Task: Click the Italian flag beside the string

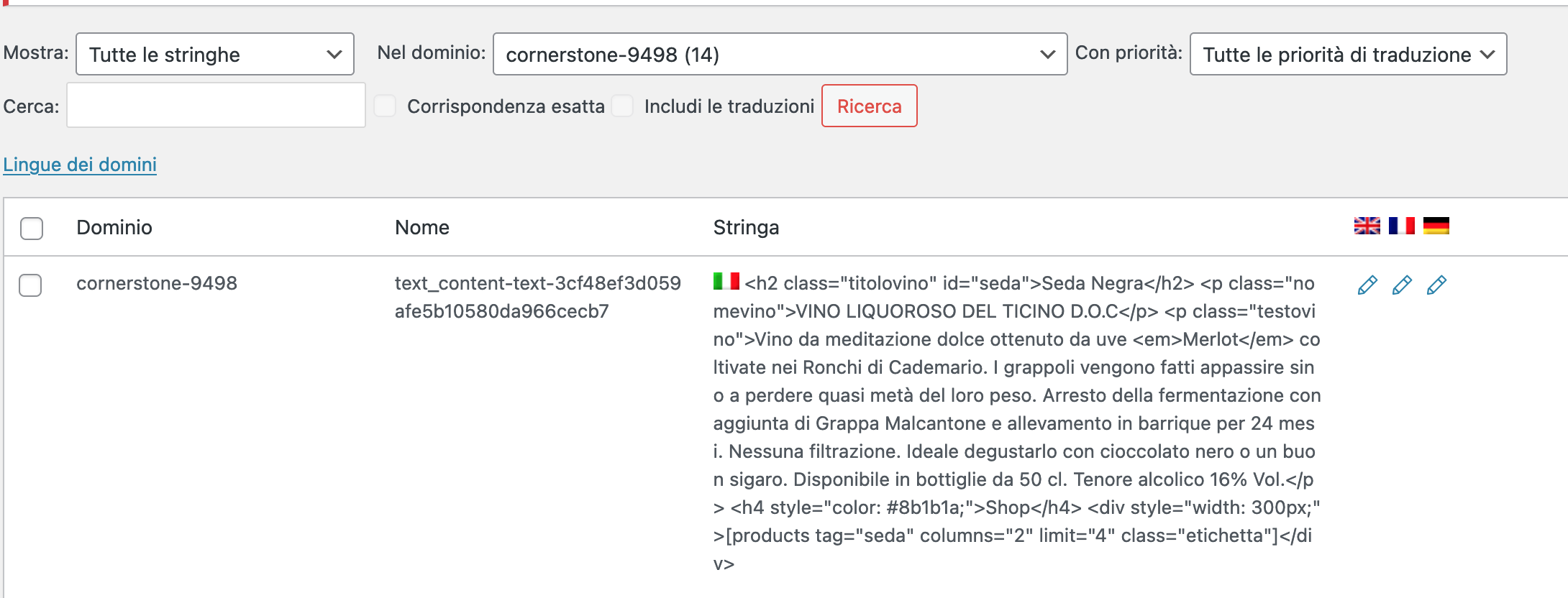Action: pos(726,281)
